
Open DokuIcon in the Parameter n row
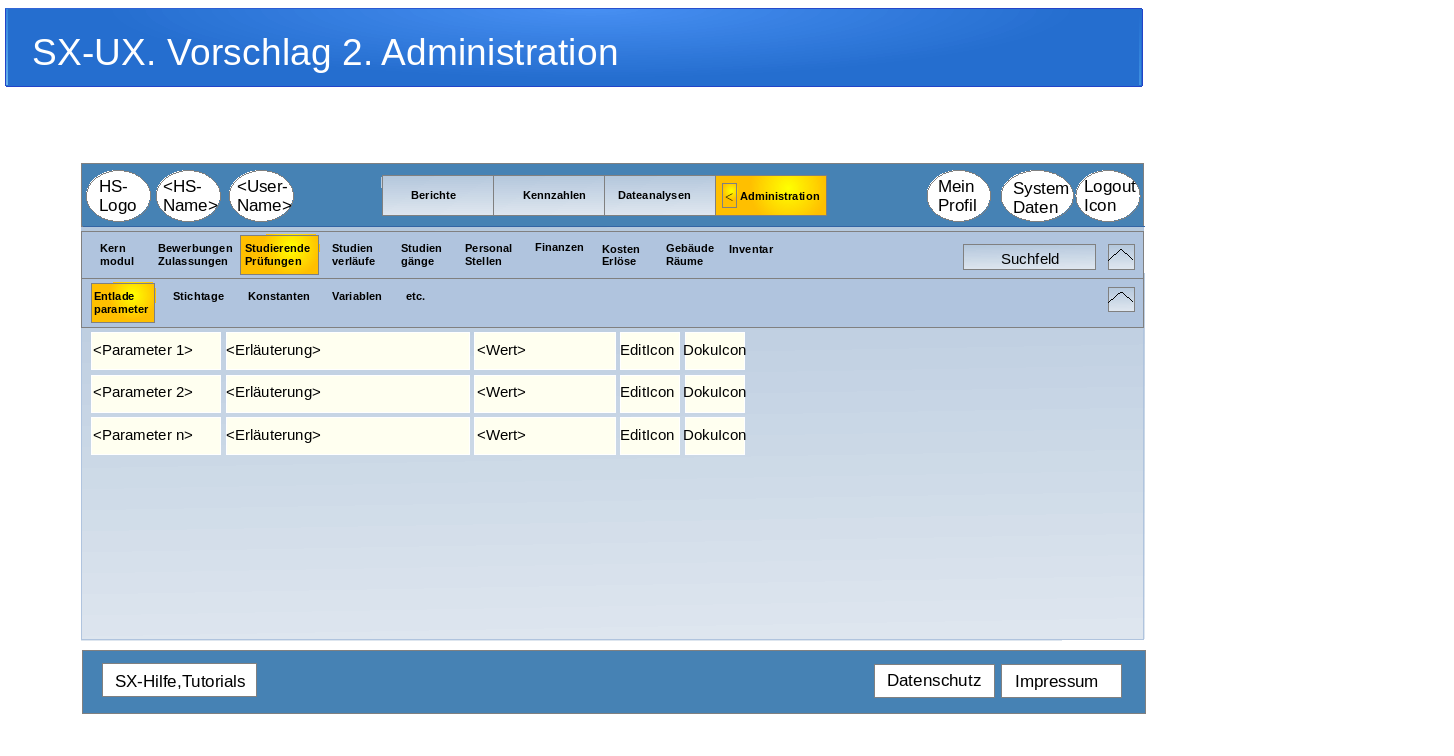tap(715, 436)
